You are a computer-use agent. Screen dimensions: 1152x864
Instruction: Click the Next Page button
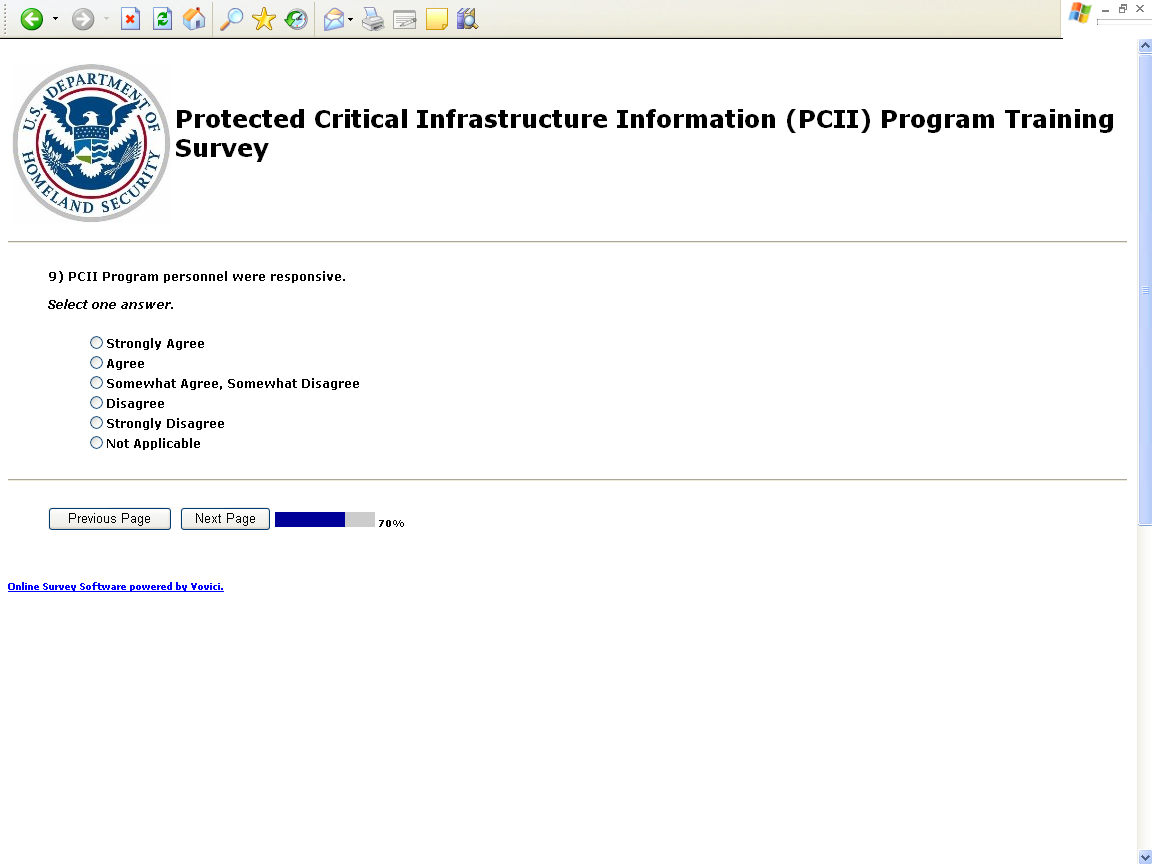coord(226,519)
